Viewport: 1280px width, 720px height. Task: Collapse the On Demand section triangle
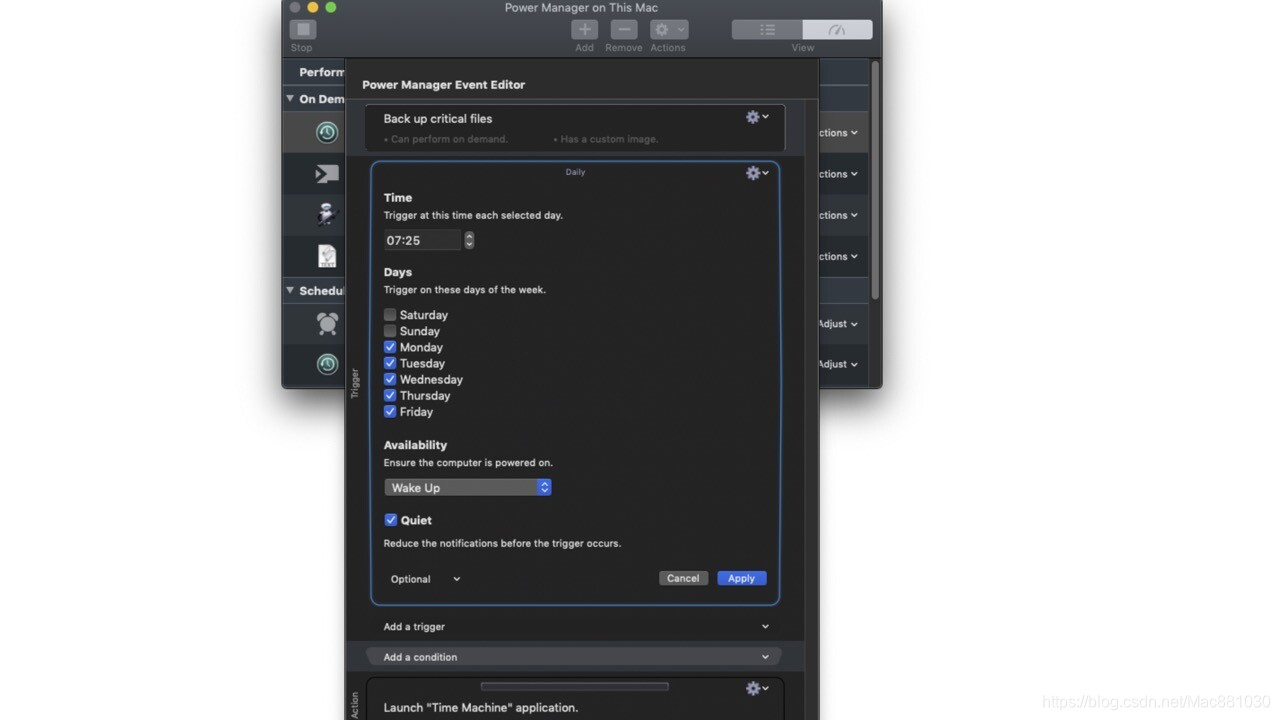(290, 98)
